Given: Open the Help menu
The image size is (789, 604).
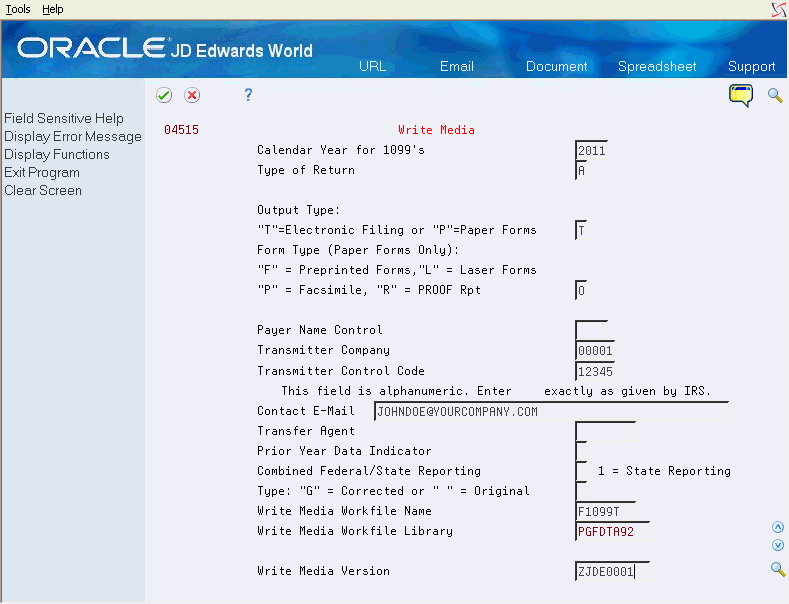Looking at the screenshot, I should 52,9.
